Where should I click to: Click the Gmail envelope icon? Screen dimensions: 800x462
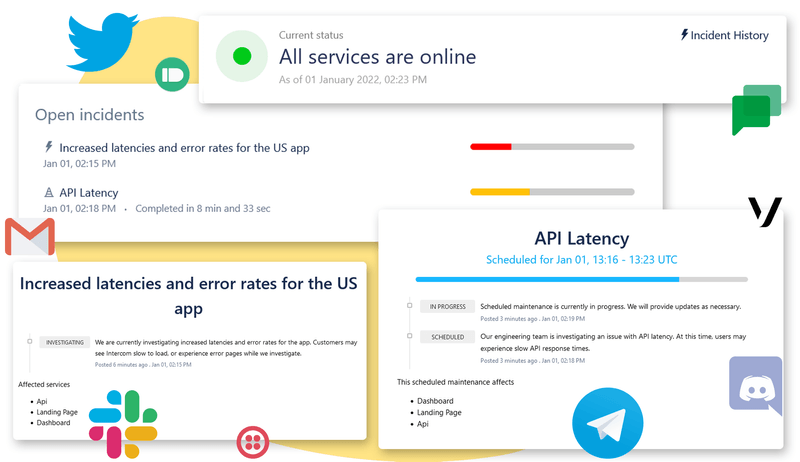click(30, 237)
